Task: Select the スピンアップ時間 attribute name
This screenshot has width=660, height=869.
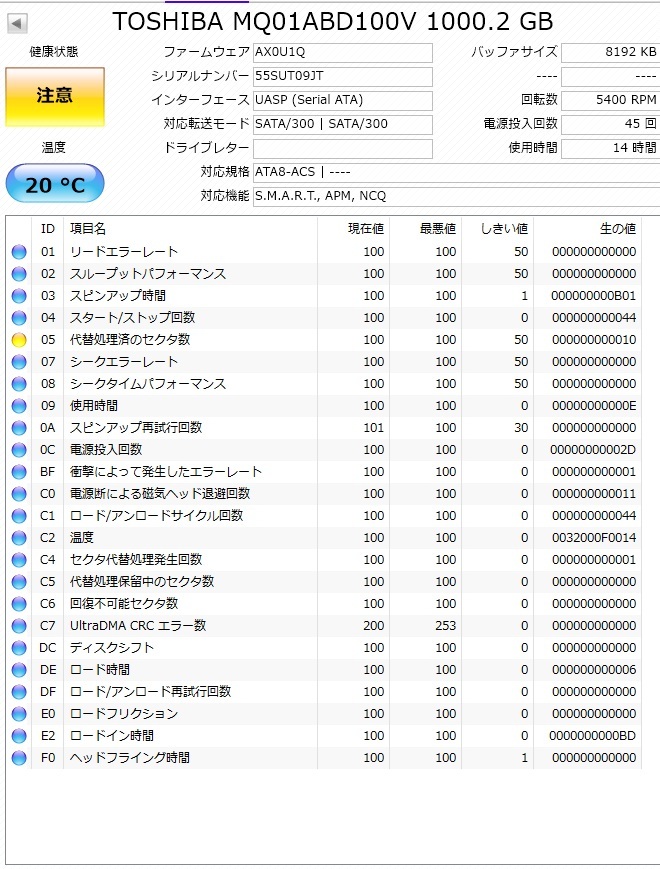Action: tap(117, 296)
